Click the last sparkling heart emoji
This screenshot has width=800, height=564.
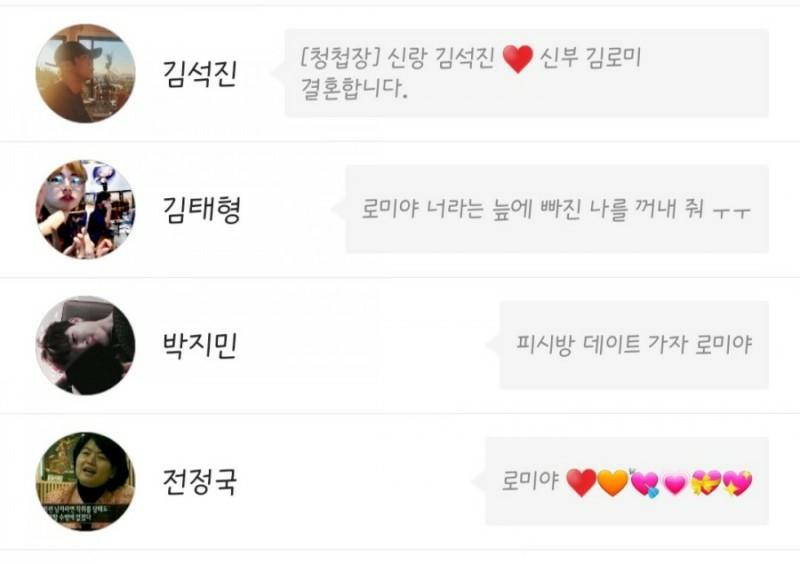pos(737,483)
